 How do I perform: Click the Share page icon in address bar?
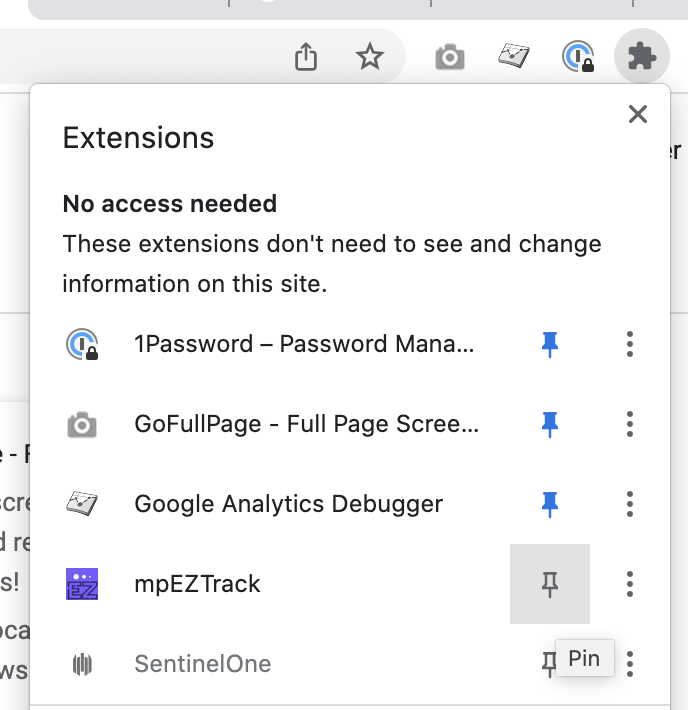click(306, 57)
